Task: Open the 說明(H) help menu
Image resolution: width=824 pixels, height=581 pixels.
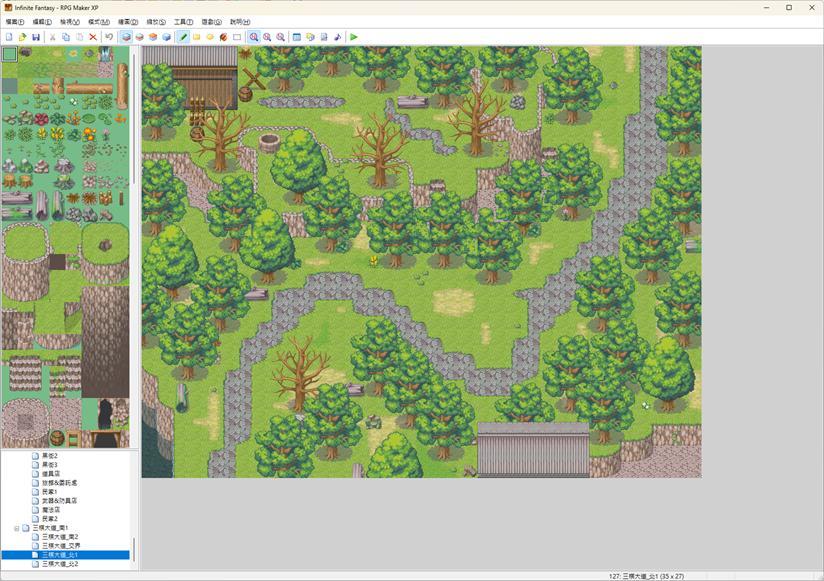Action: (240, 21)
